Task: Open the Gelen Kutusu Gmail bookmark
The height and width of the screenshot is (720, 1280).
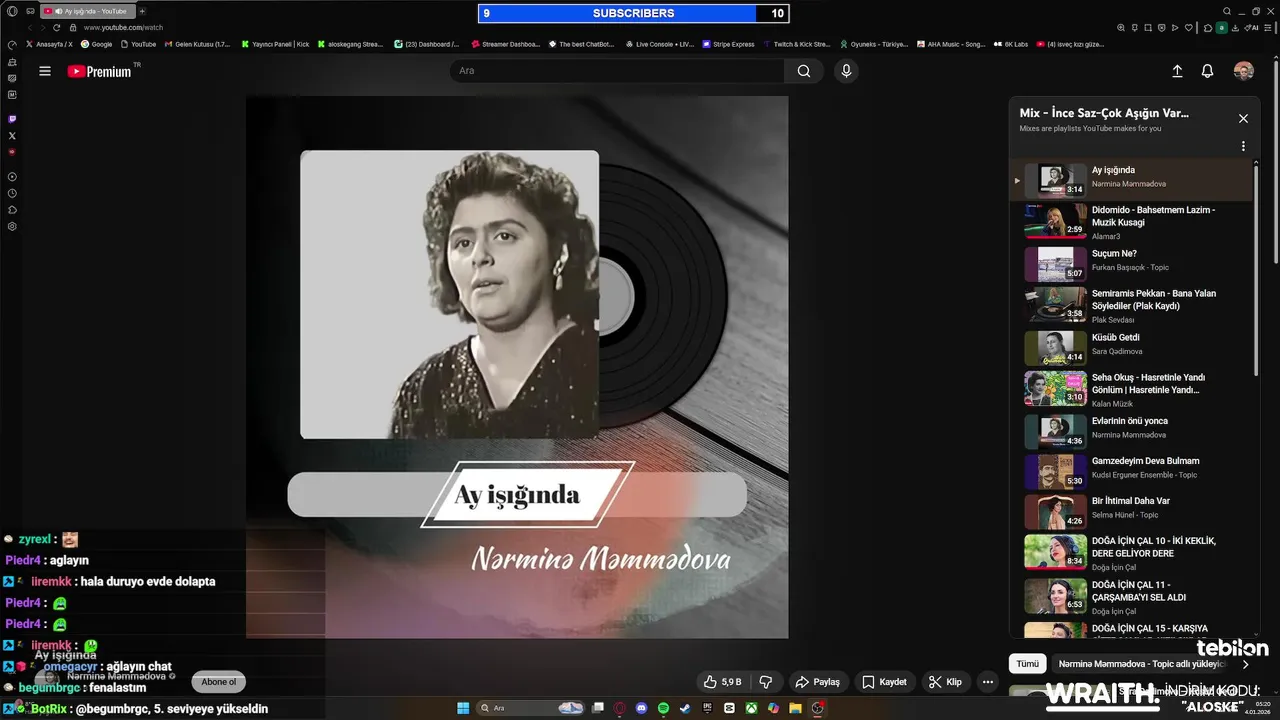Action: (x=198, y=44)
